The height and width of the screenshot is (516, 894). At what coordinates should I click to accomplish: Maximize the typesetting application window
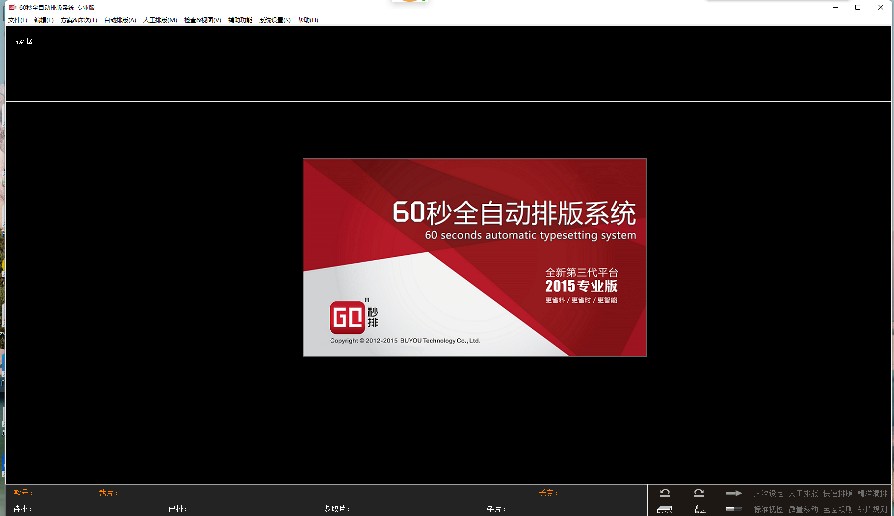858,7
